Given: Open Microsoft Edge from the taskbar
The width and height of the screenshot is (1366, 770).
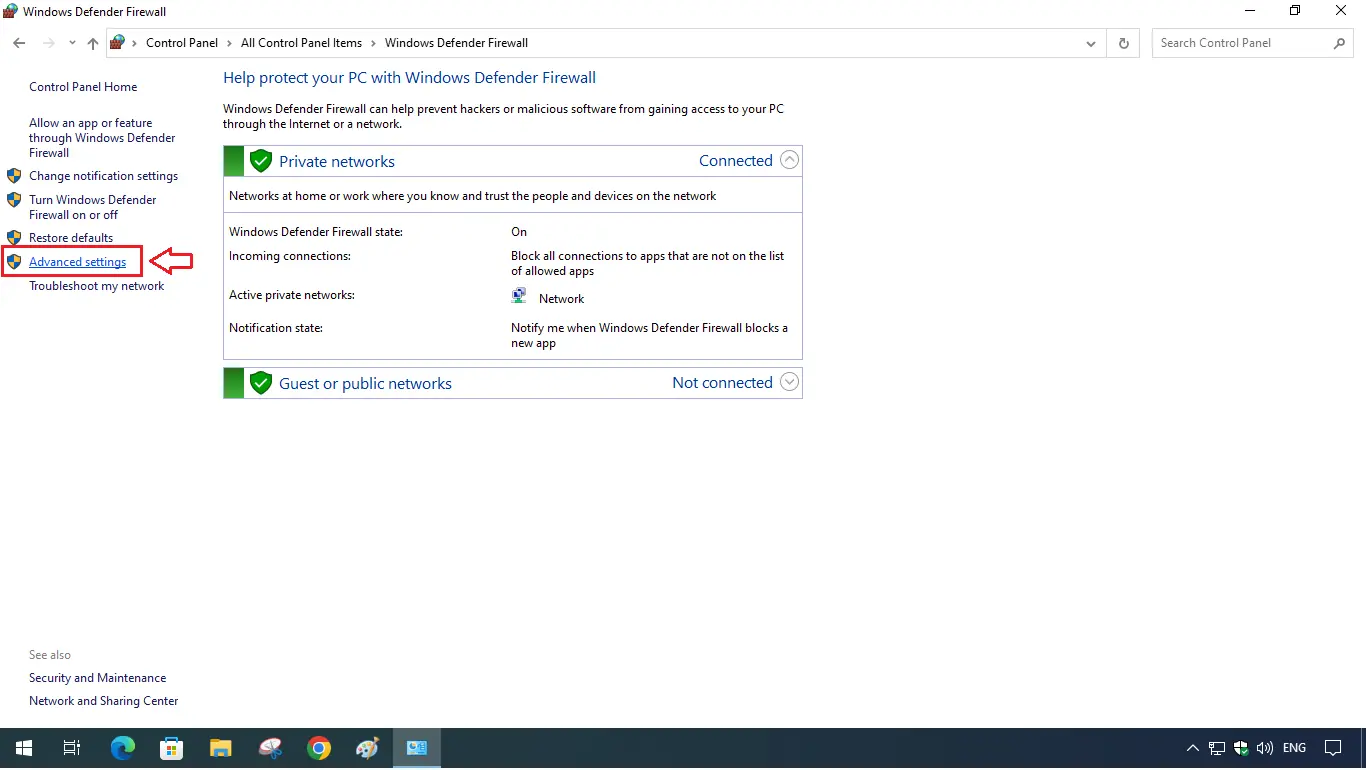Looking at the screenshot, I should (x=123, y=748).
